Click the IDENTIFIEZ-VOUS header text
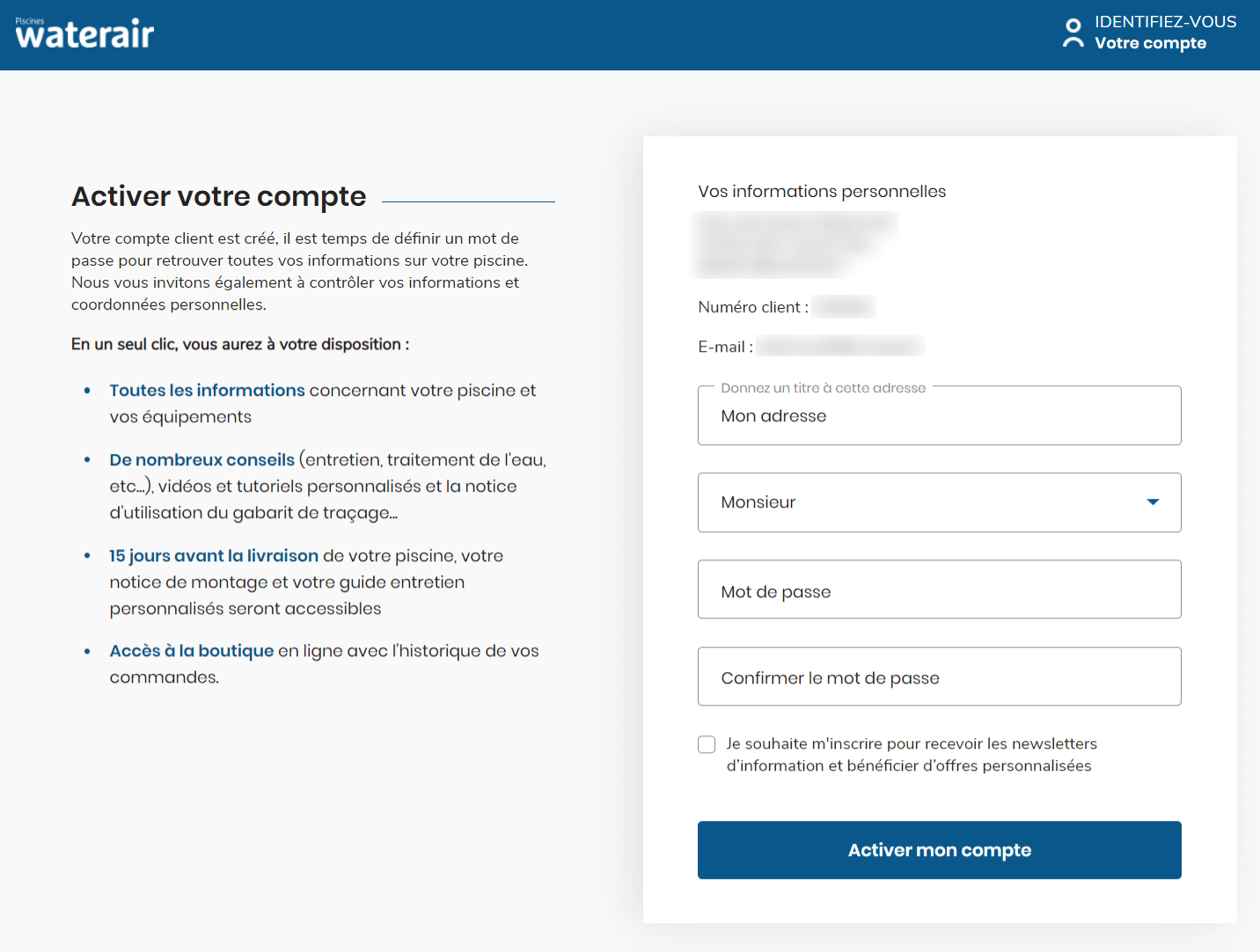1260x952 pixels. point(1165,22)
